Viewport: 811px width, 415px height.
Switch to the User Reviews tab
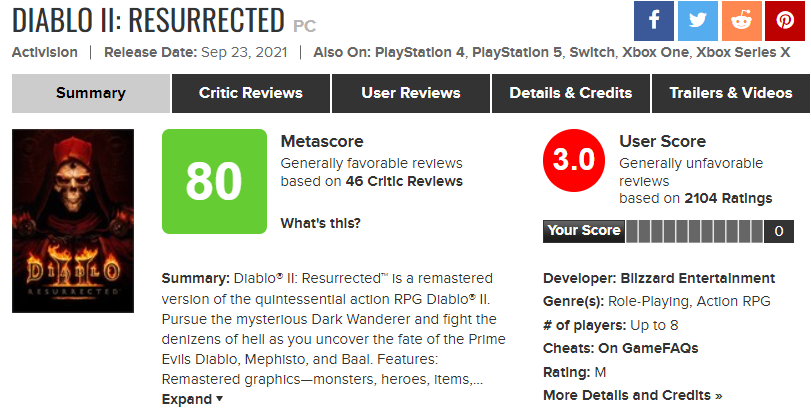pos(410,93)
